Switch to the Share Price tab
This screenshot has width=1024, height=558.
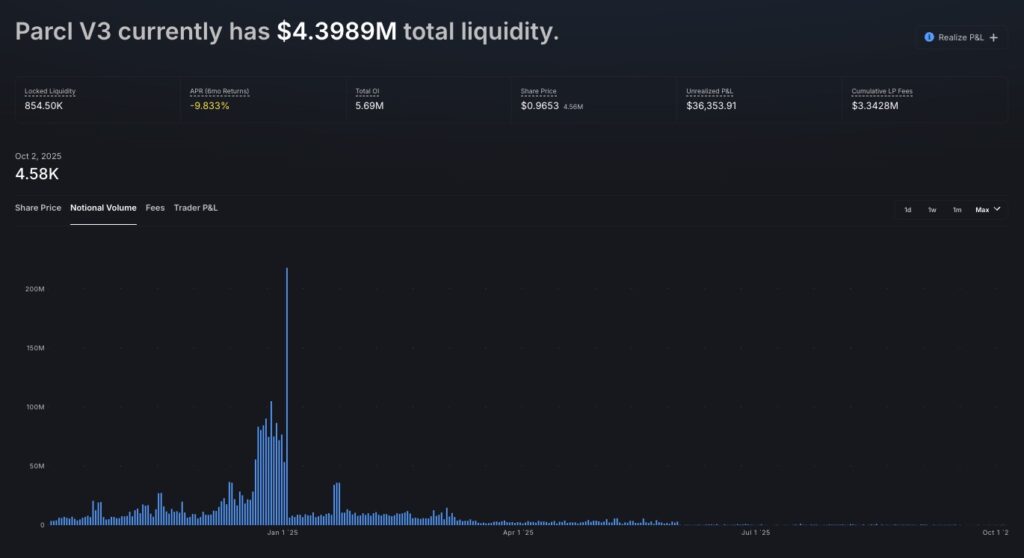coord(38,208)
